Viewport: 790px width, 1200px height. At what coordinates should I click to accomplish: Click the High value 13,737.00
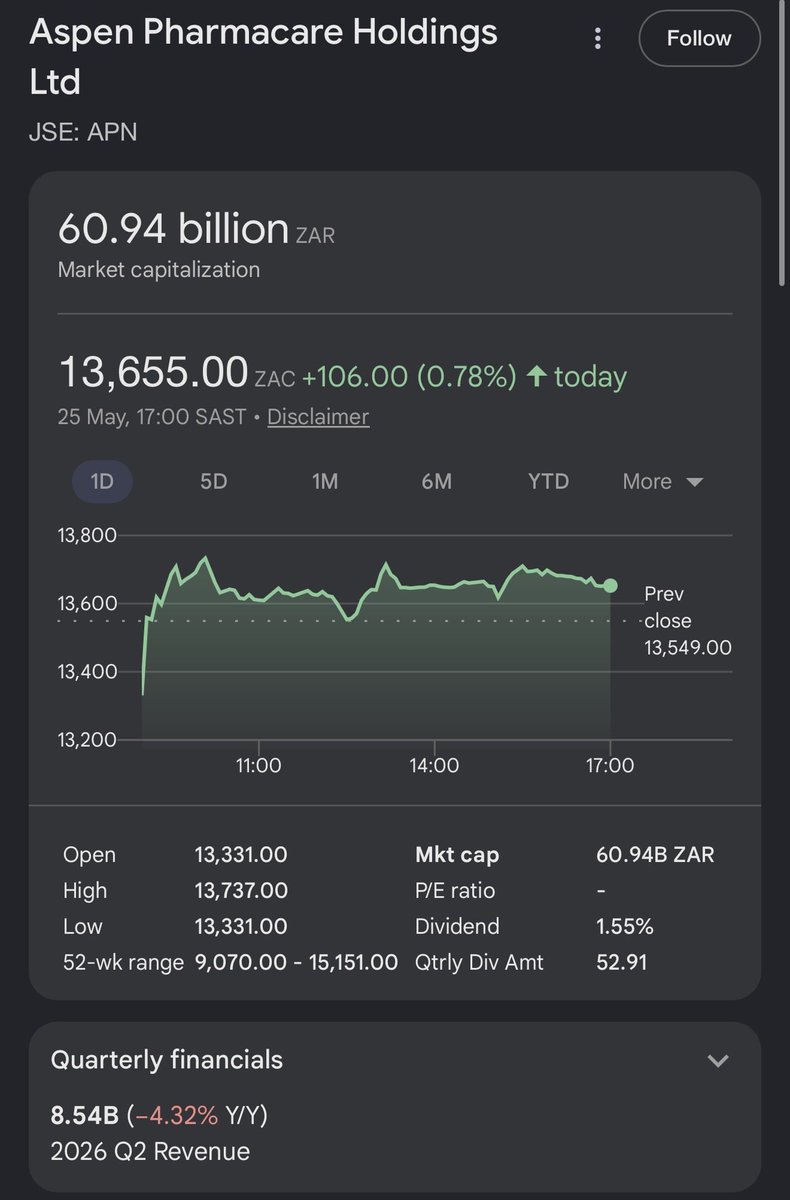tap(241, 890)
